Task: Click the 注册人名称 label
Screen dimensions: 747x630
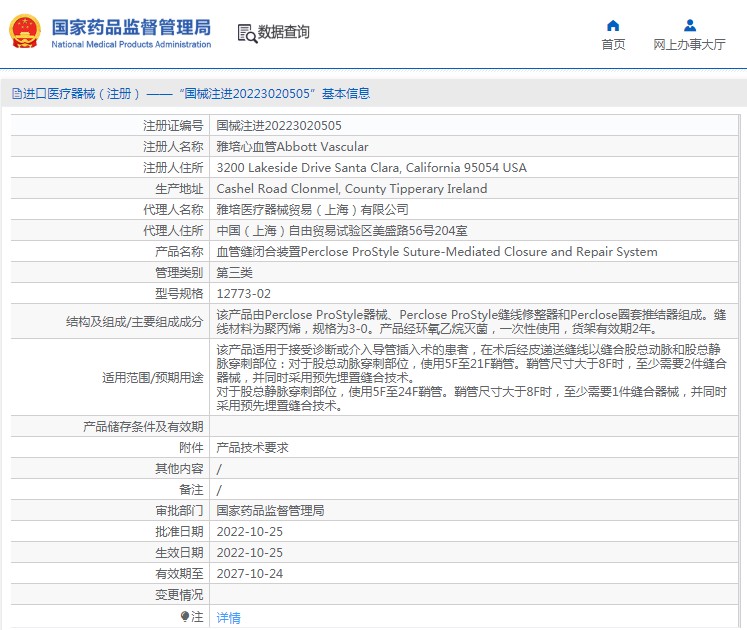Action: (x=173, y=147)
